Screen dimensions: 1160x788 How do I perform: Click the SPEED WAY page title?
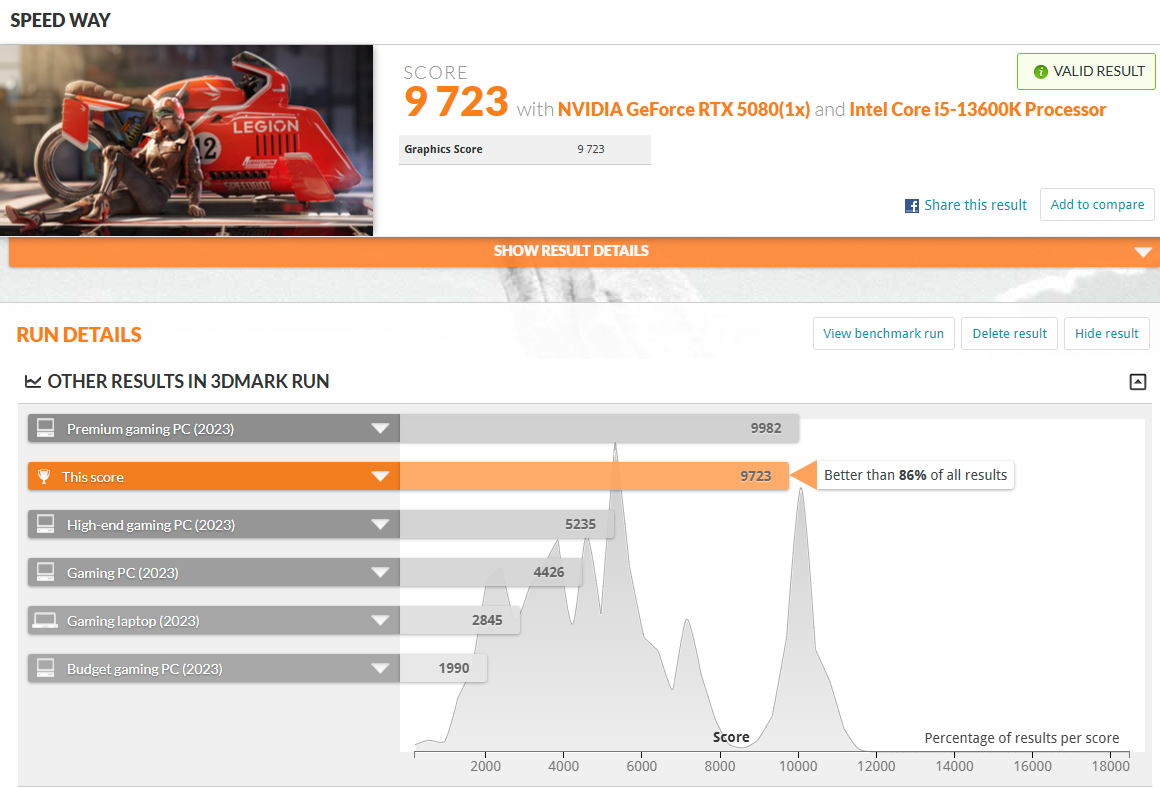(60, 21)
